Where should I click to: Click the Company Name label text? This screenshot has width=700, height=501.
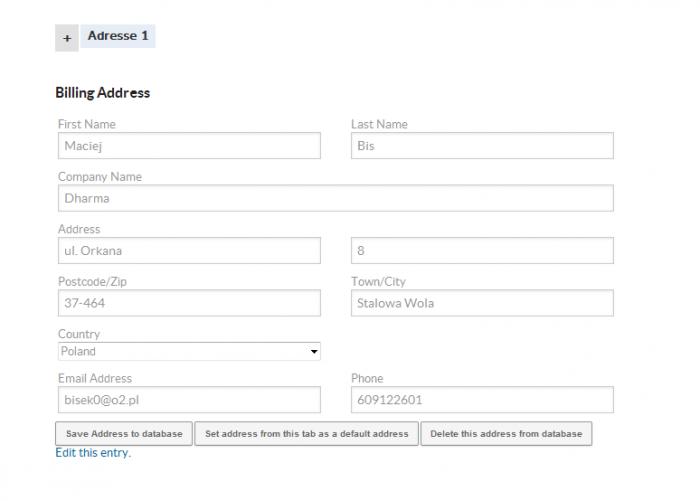(100, 177)
